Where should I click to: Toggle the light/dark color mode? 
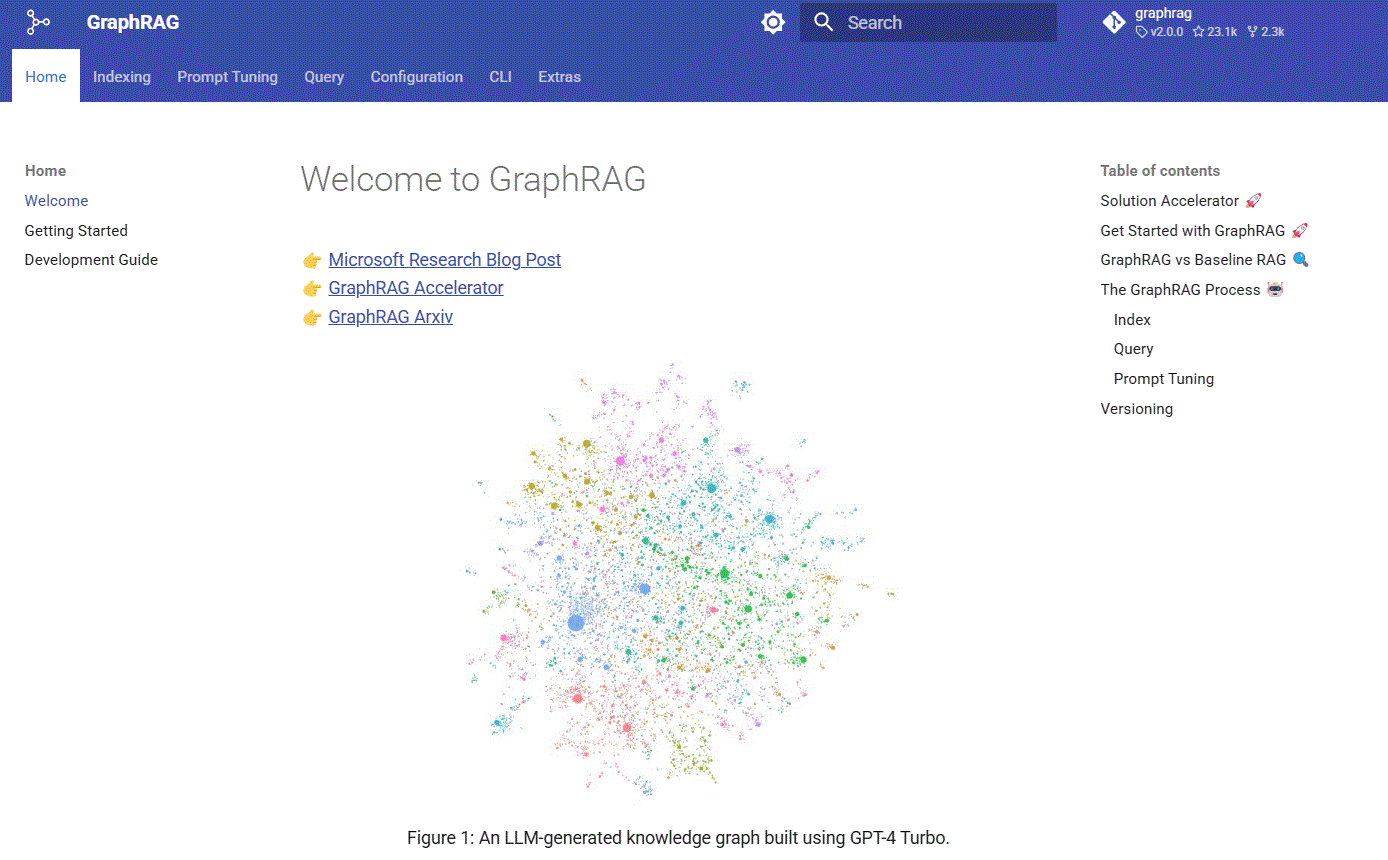773,22
